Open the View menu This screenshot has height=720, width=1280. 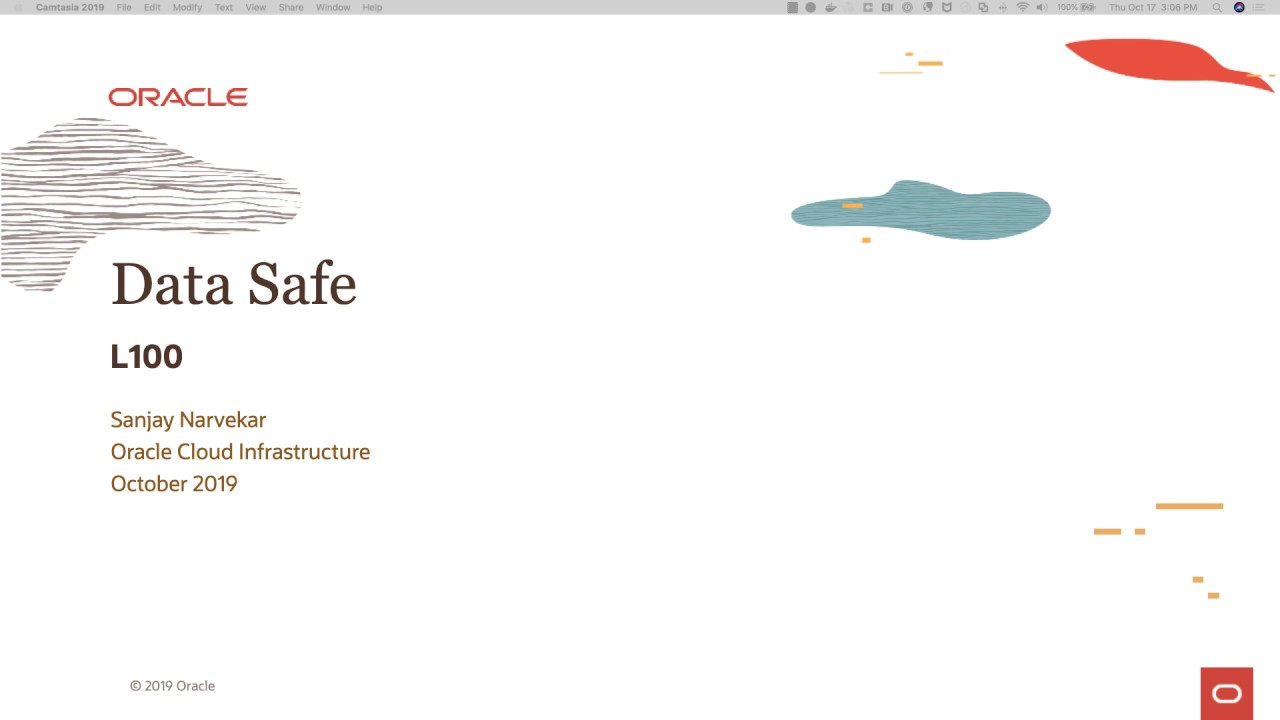[256, 7]
